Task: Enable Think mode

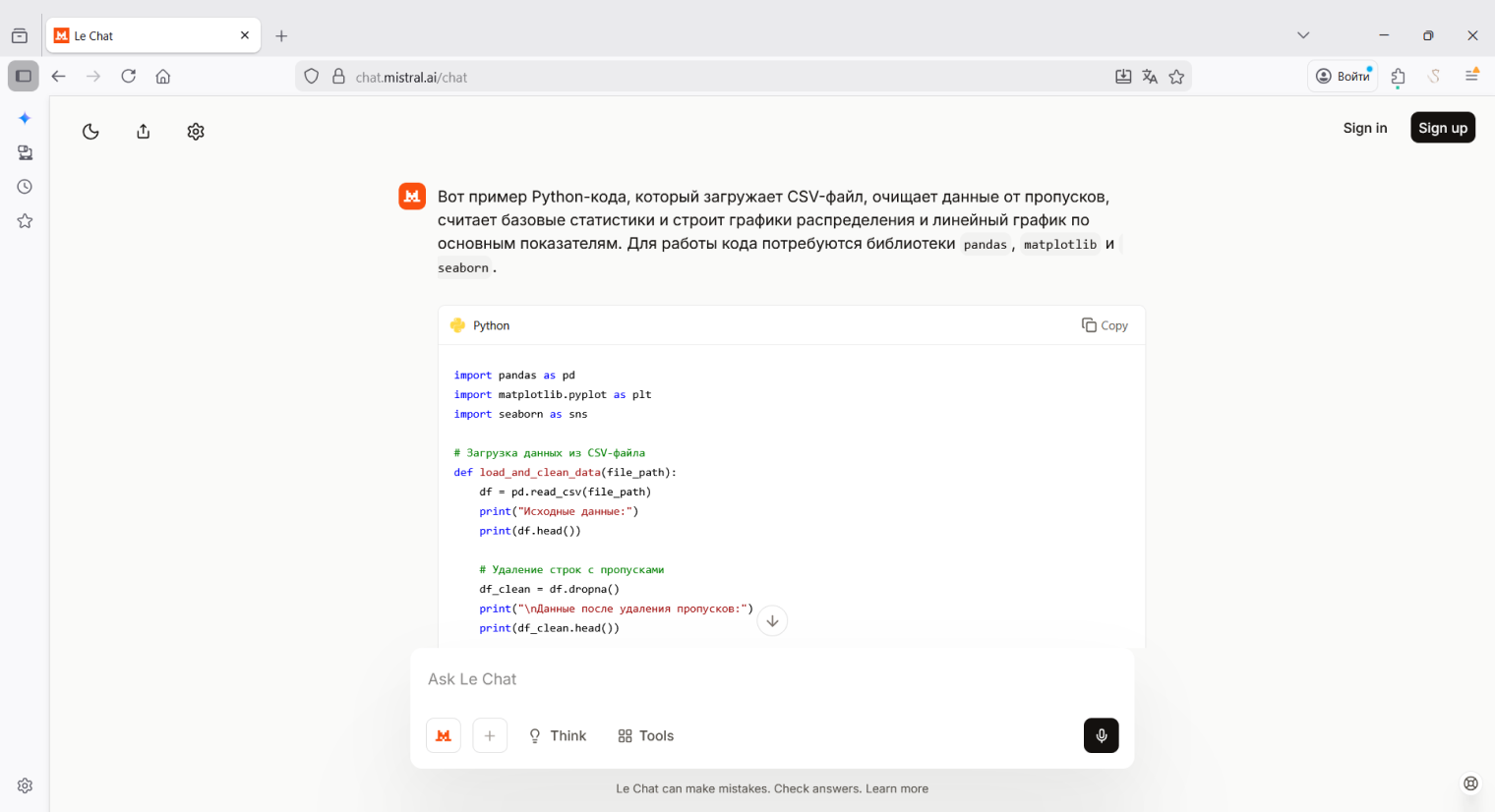Action: [x=558, y=735]
